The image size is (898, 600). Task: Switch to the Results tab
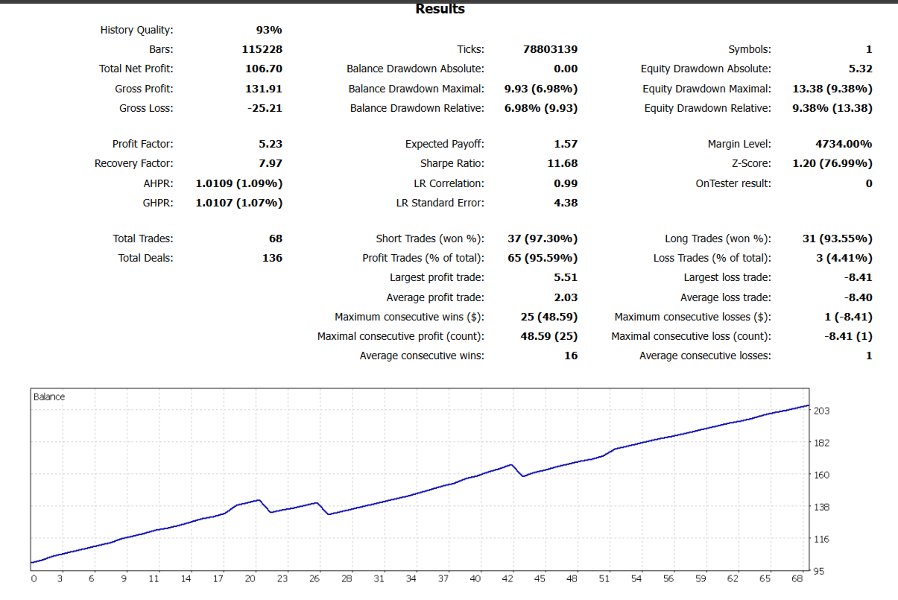pyautogui.click(x=438, y=8)
